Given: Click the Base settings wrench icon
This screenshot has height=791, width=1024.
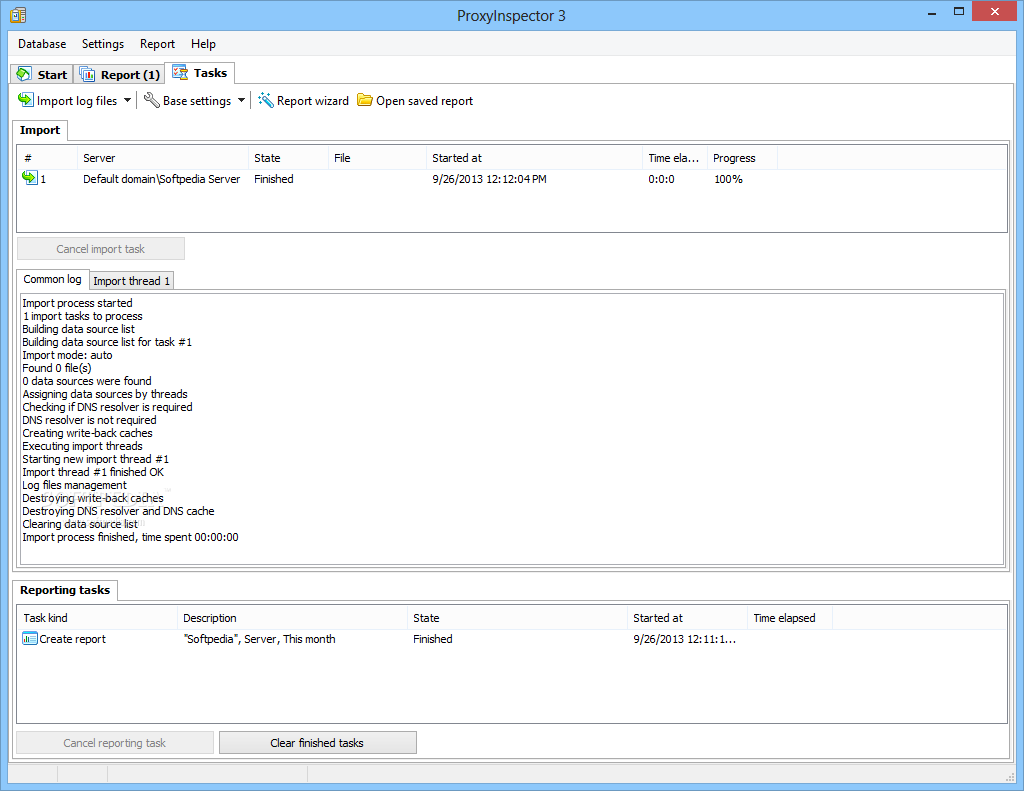Looking at the screenshot, I should pyautogui.click(x=152, y=100).
